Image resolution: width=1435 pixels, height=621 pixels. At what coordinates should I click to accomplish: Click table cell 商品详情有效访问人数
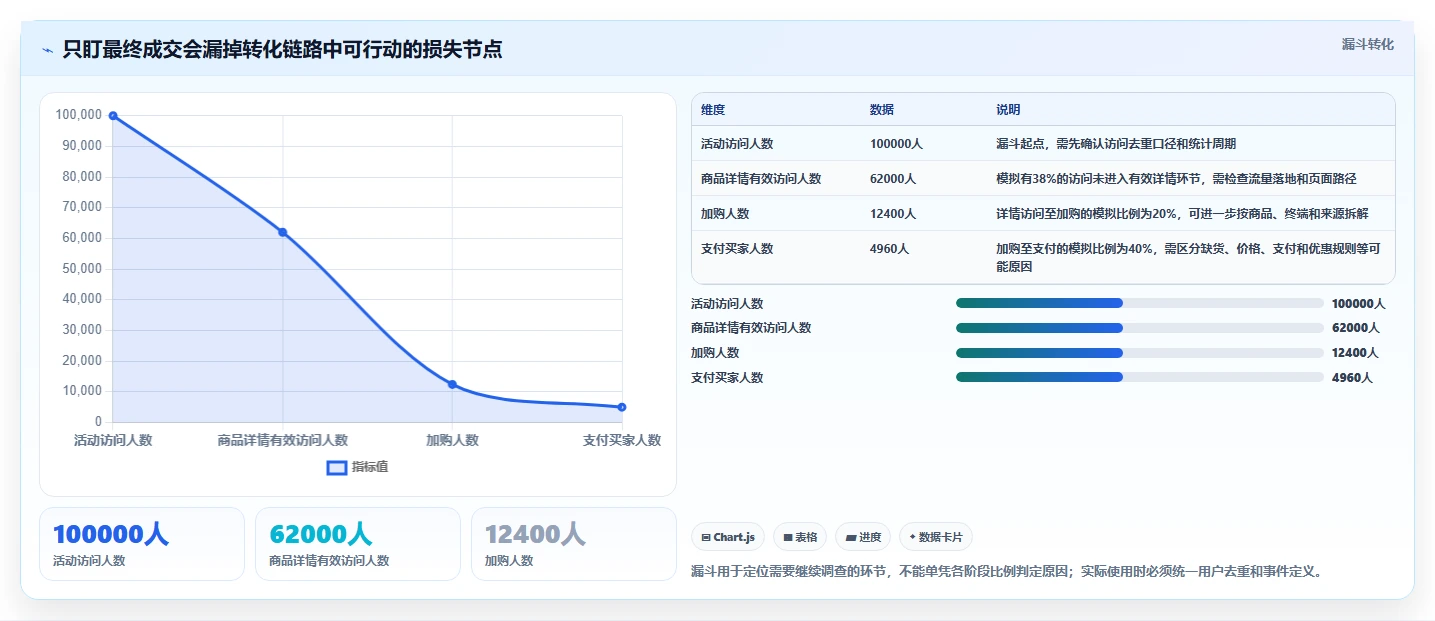tap(761, 179)
